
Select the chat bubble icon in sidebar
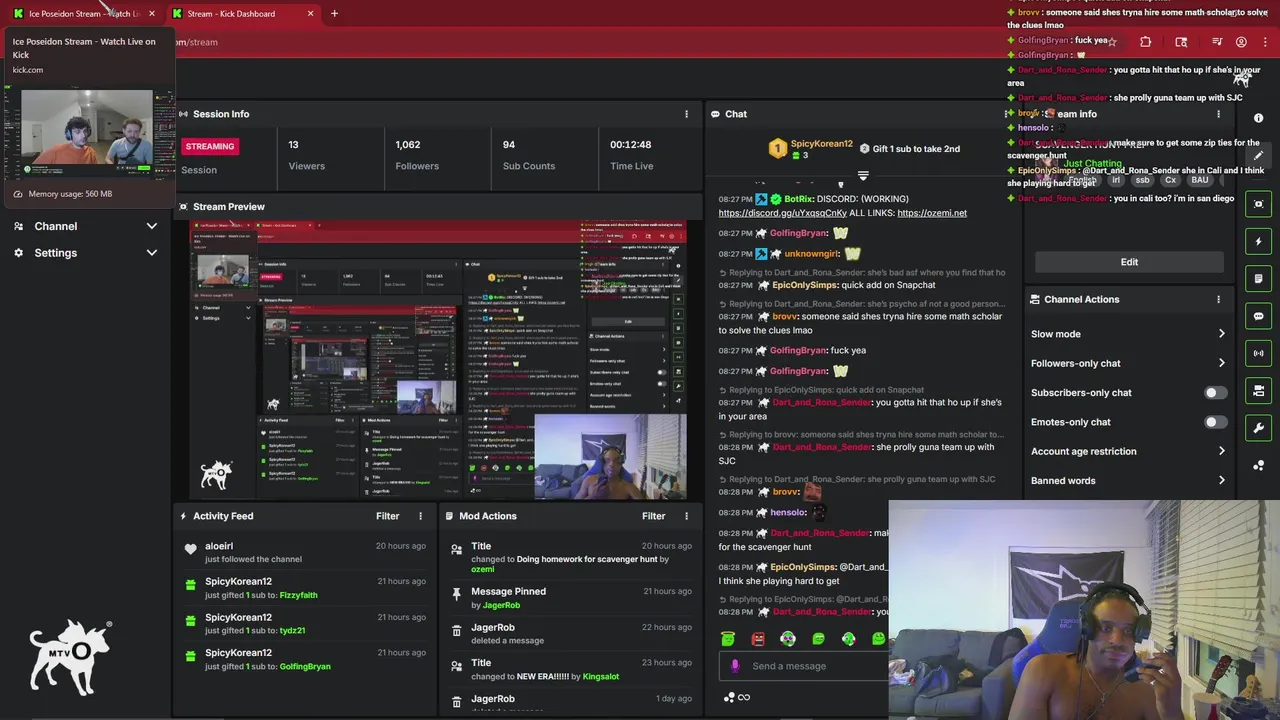(1258, 316)
